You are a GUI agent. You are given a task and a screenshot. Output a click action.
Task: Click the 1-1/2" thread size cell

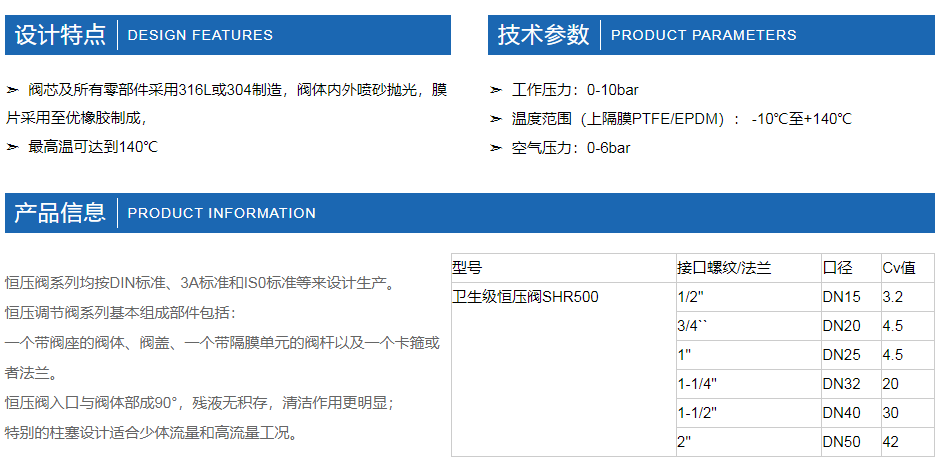(x=749, y=413)
